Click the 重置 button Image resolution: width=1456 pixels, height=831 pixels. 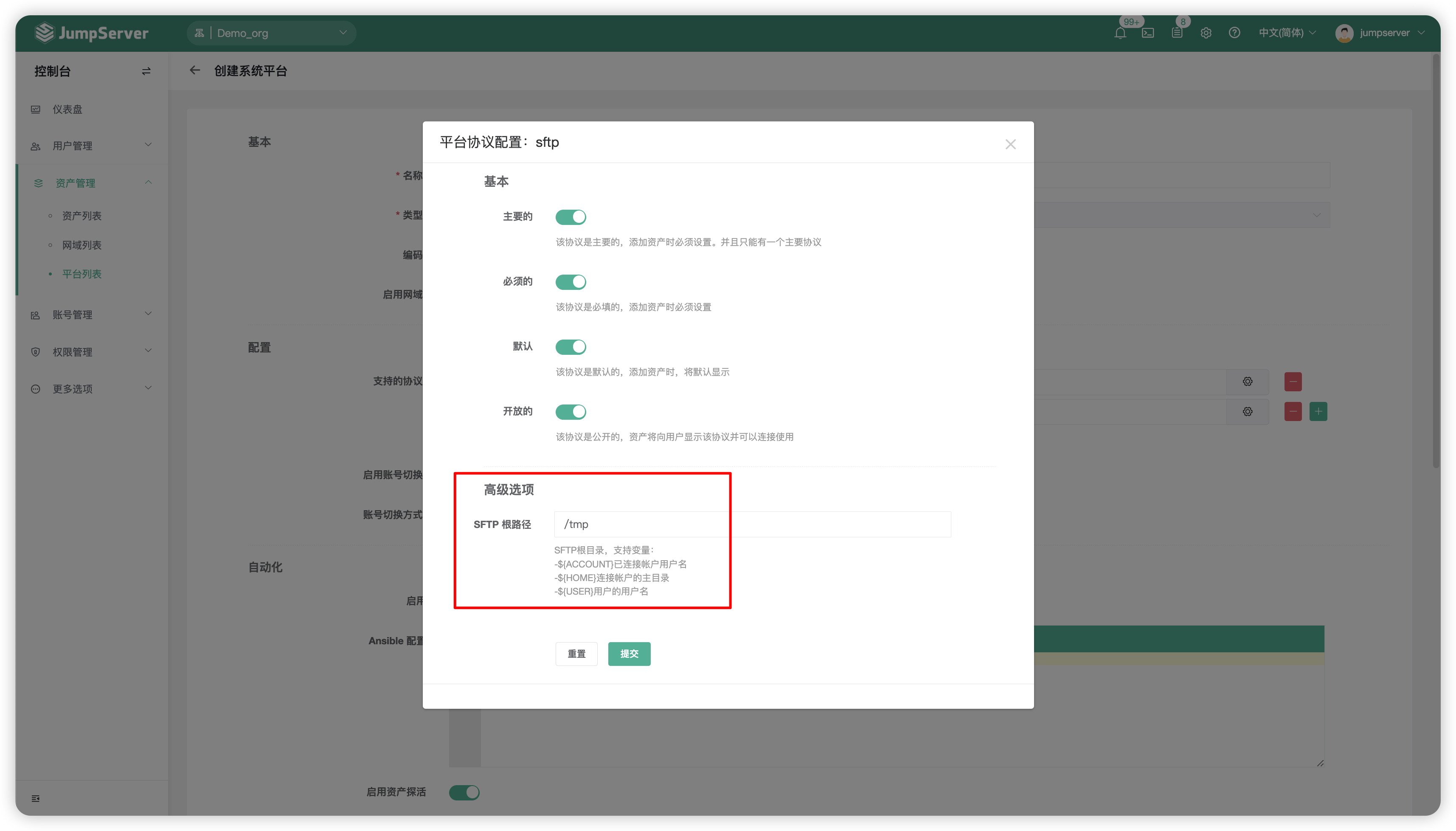[576, 654]
